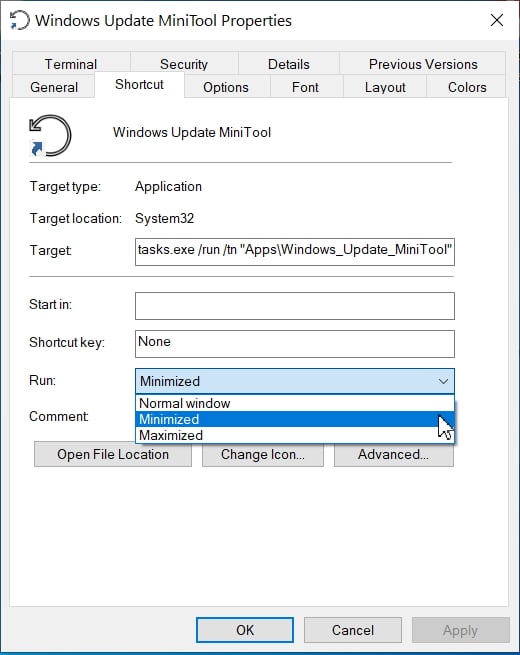Viewport: 520px width, 655px height.
Task: Focus the Start in text box
Action: pos(295,306)
